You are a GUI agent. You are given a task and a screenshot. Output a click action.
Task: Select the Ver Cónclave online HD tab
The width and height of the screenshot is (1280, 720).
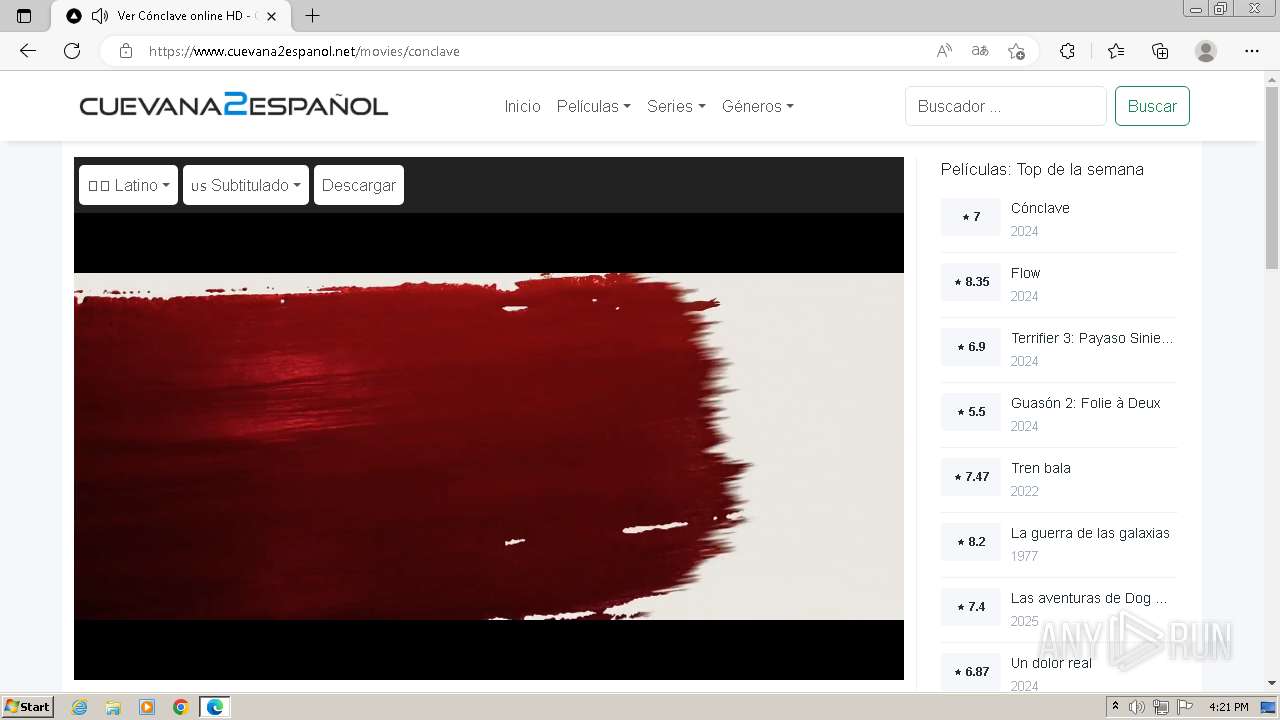(172, 16)
